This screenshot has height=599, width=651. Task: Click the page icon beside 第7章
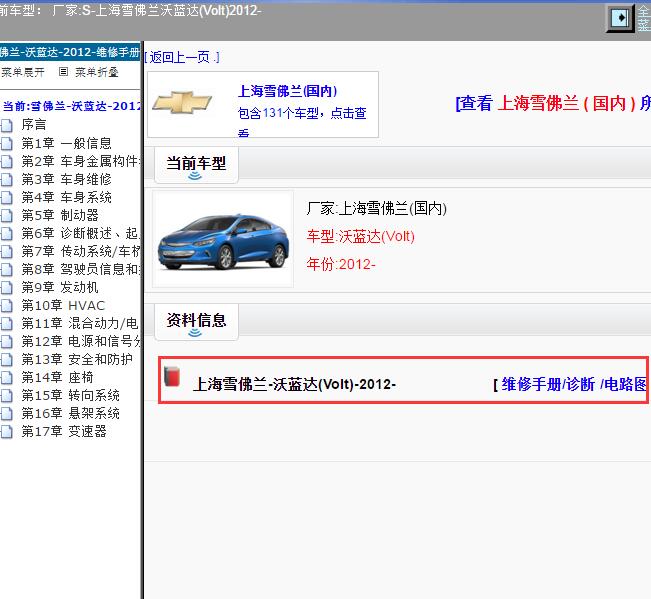7,251
